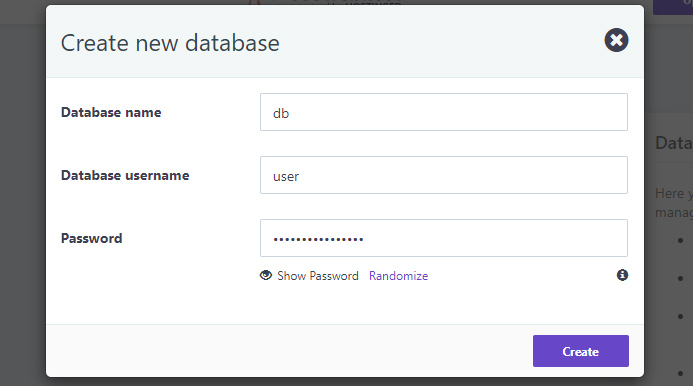Click the partially hidden purple button behind dialog
The image size is (693, 386).
673,7
